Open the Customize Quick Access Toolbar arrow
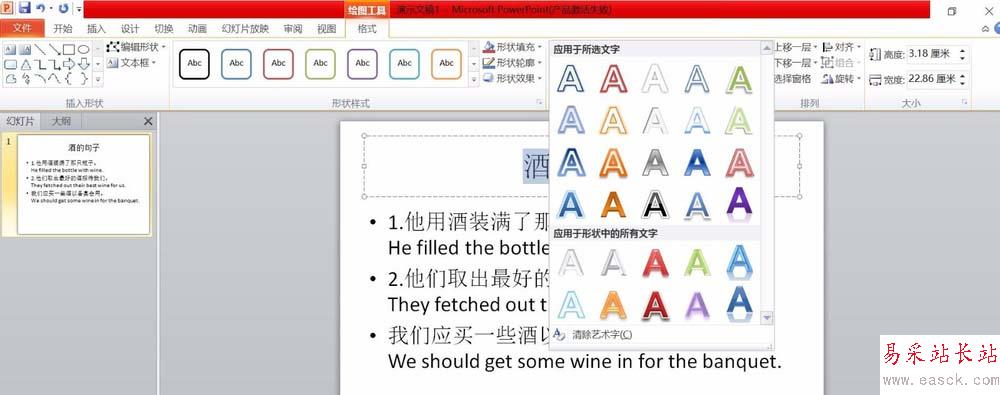1000x395 pixels. pyautogui.click(x=78, y=9)
